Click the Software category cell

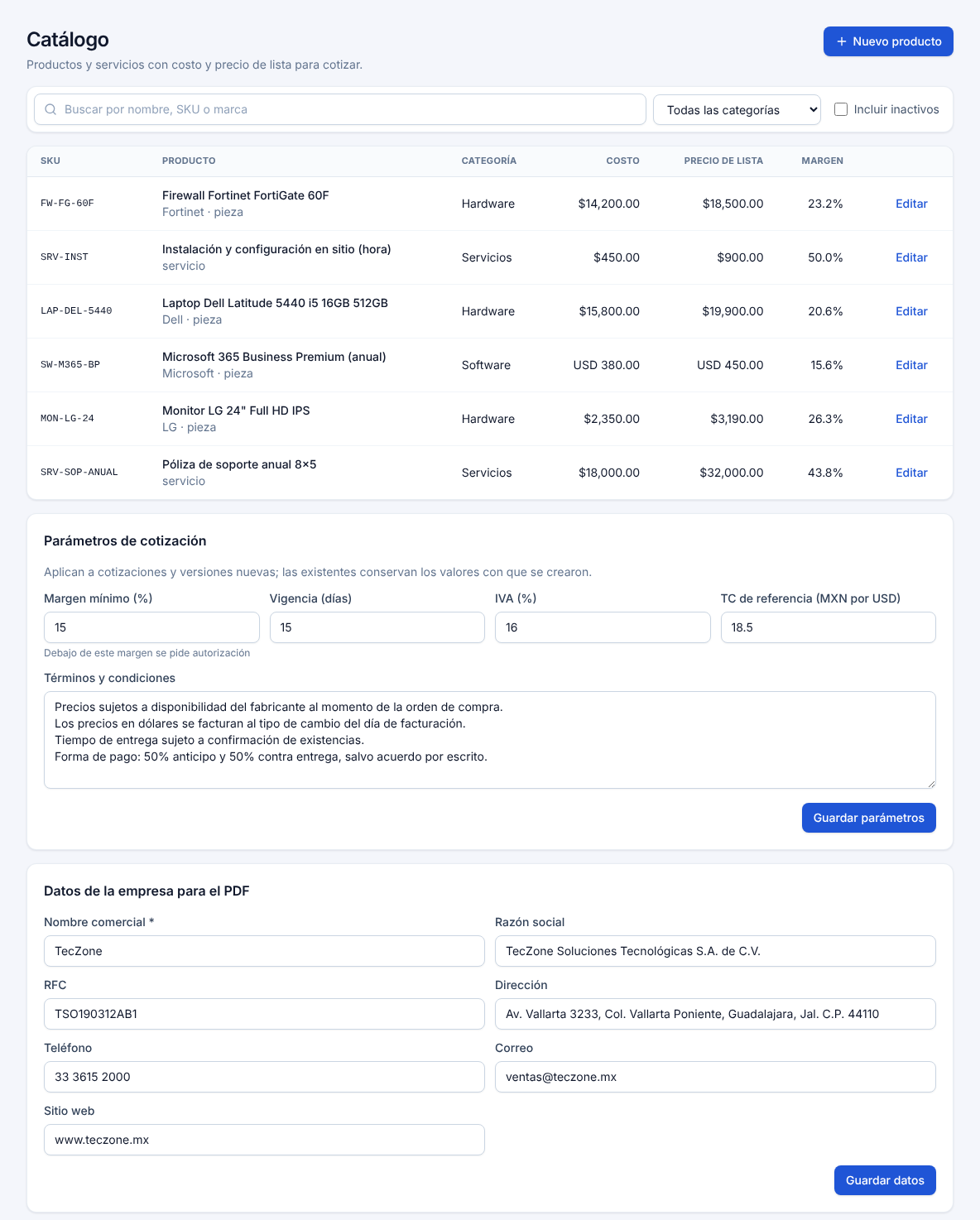(x=486, y=365)
